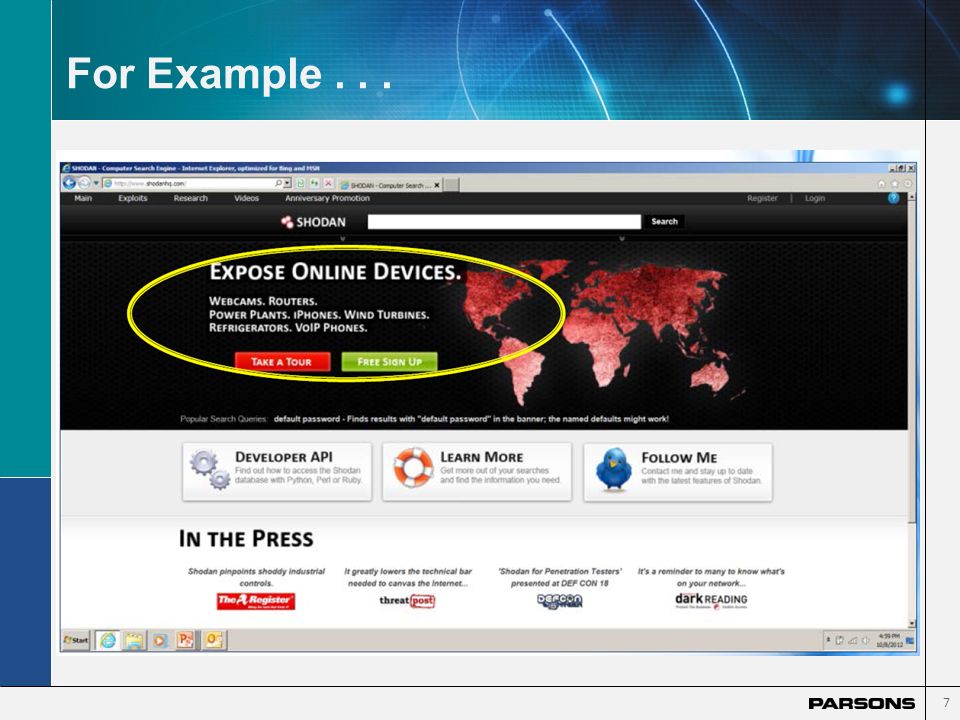Screen dimensions: 960x720
Task: Open the address bar autocomplete dropdown arrow
Action: [287, 183]
